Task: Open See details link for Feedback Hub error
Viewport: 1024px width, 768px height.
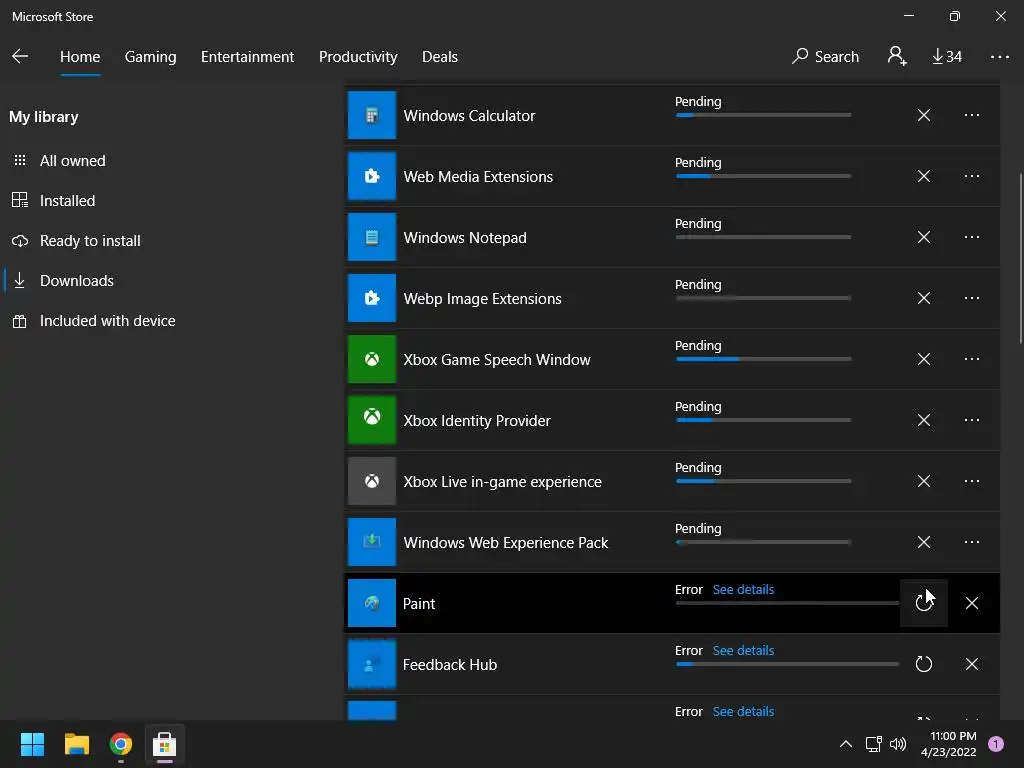Action: coord(743,650)
